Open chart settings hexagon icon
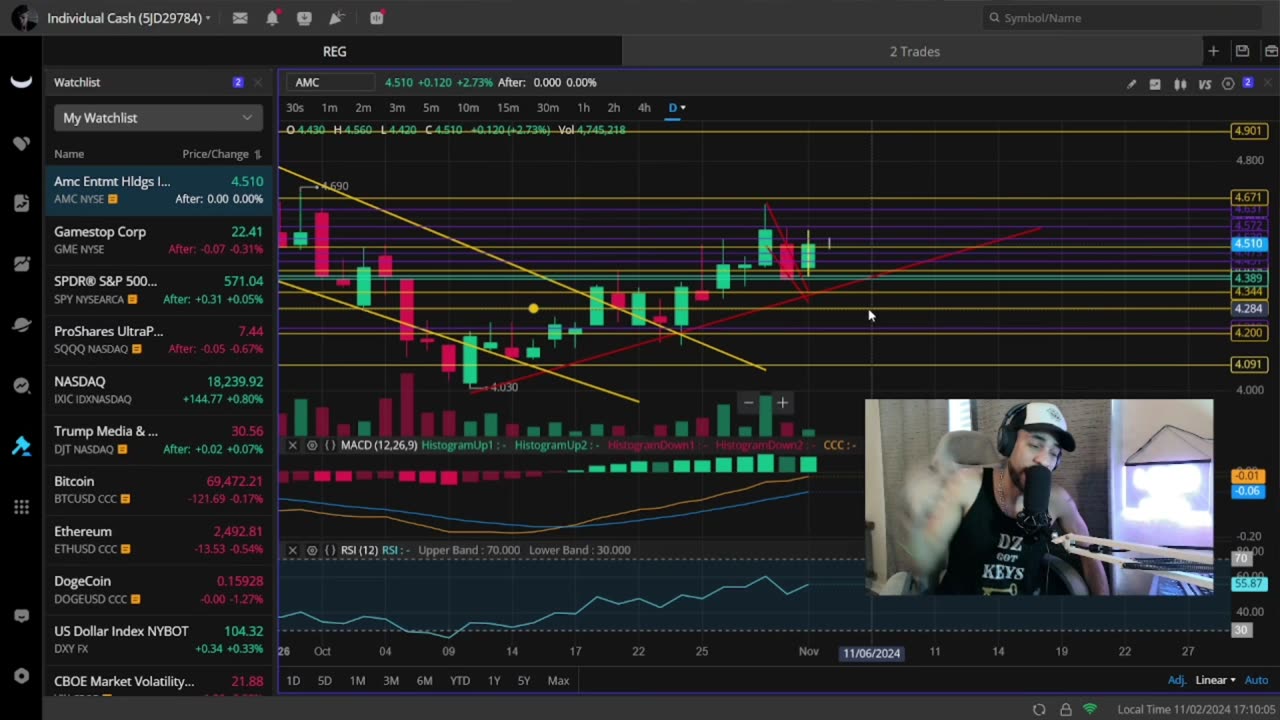 [1228, 84]
